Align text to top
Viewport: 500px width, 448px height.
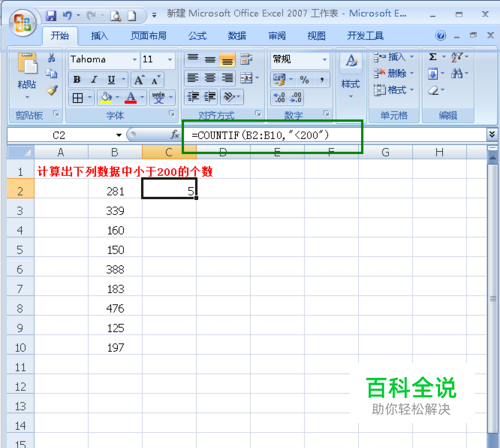[x=192, y=59]
